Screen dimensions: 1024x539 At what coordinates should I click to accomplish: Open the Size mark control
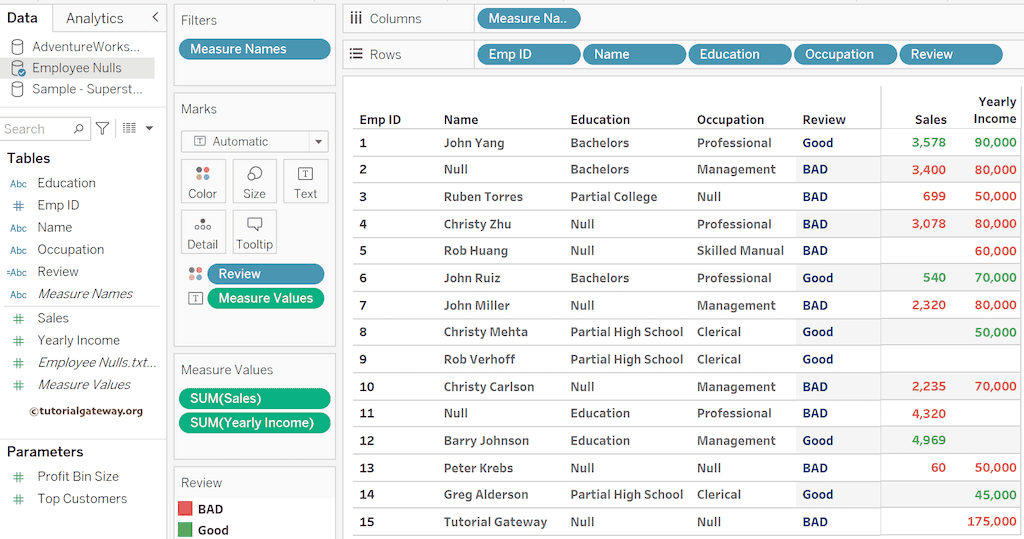coord(254,182)
